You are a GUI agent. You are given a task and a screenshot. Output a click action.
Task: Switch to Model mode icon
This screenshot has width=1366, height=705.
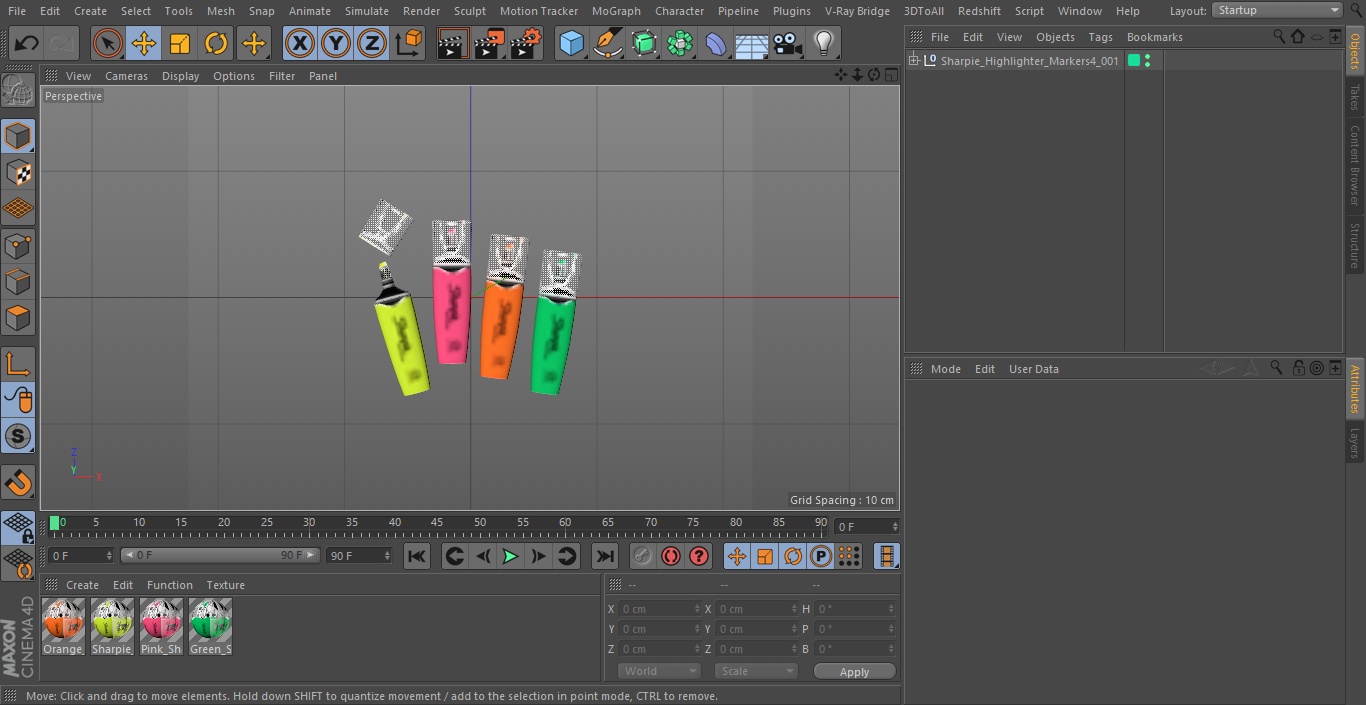click(18, 136)
